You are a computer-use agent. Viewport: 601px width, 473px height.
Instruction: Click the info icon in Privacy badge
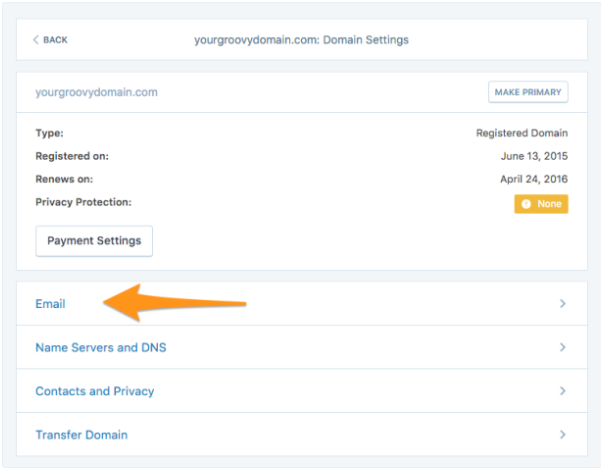pos(526,204)
